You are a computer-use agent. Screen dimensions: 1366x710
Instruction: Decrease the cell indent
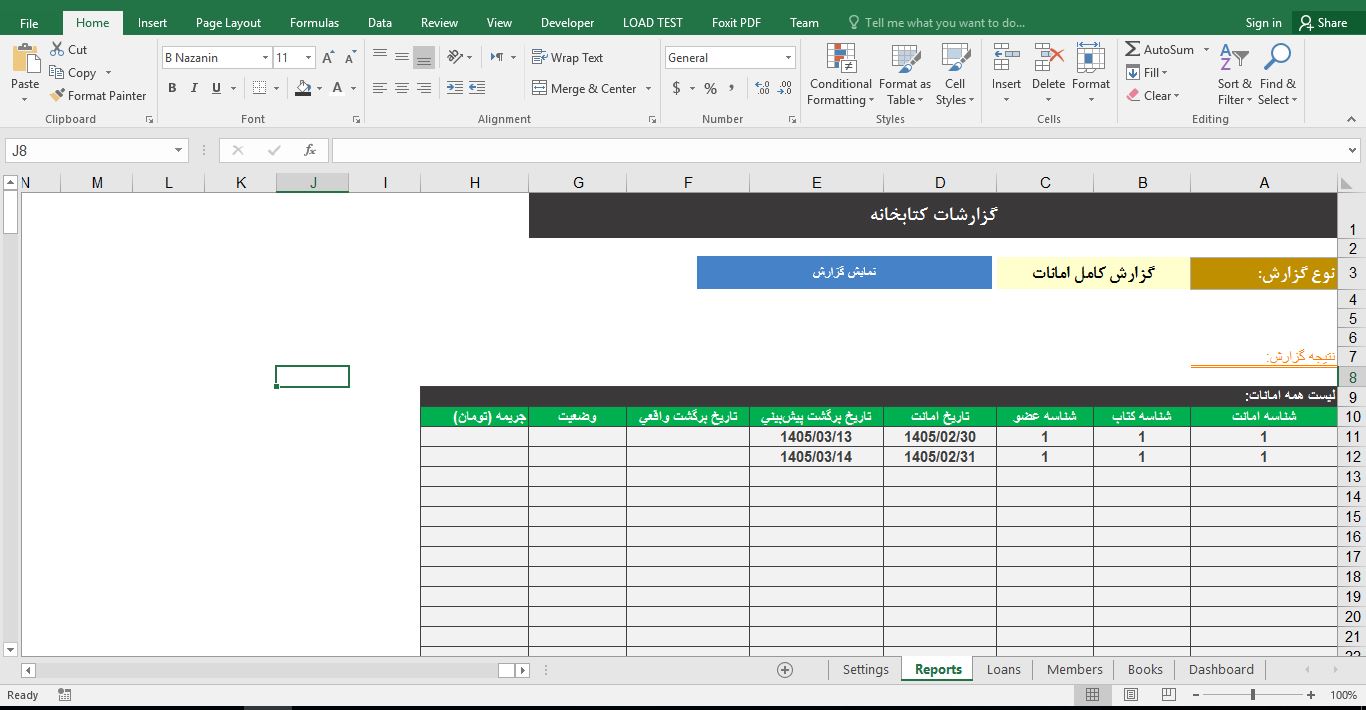tap(454, 88)
